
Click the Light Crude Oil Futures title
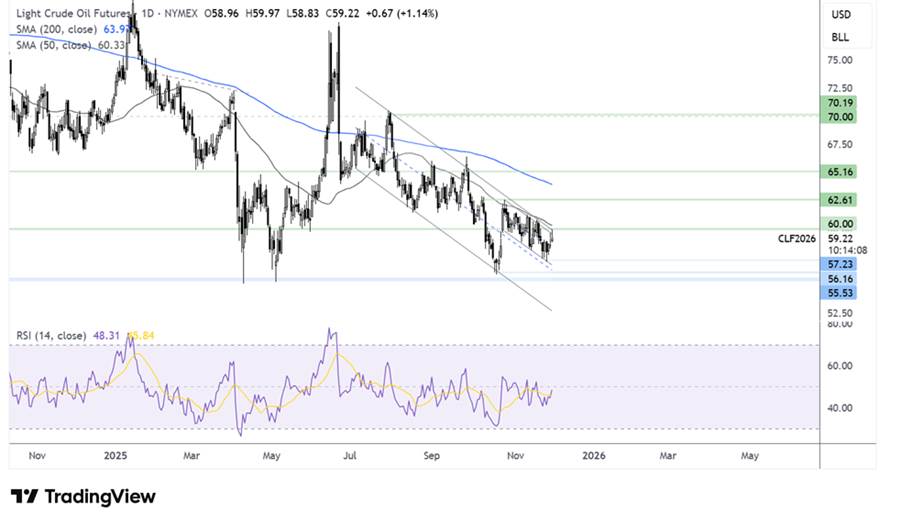(x=73, y=13)
